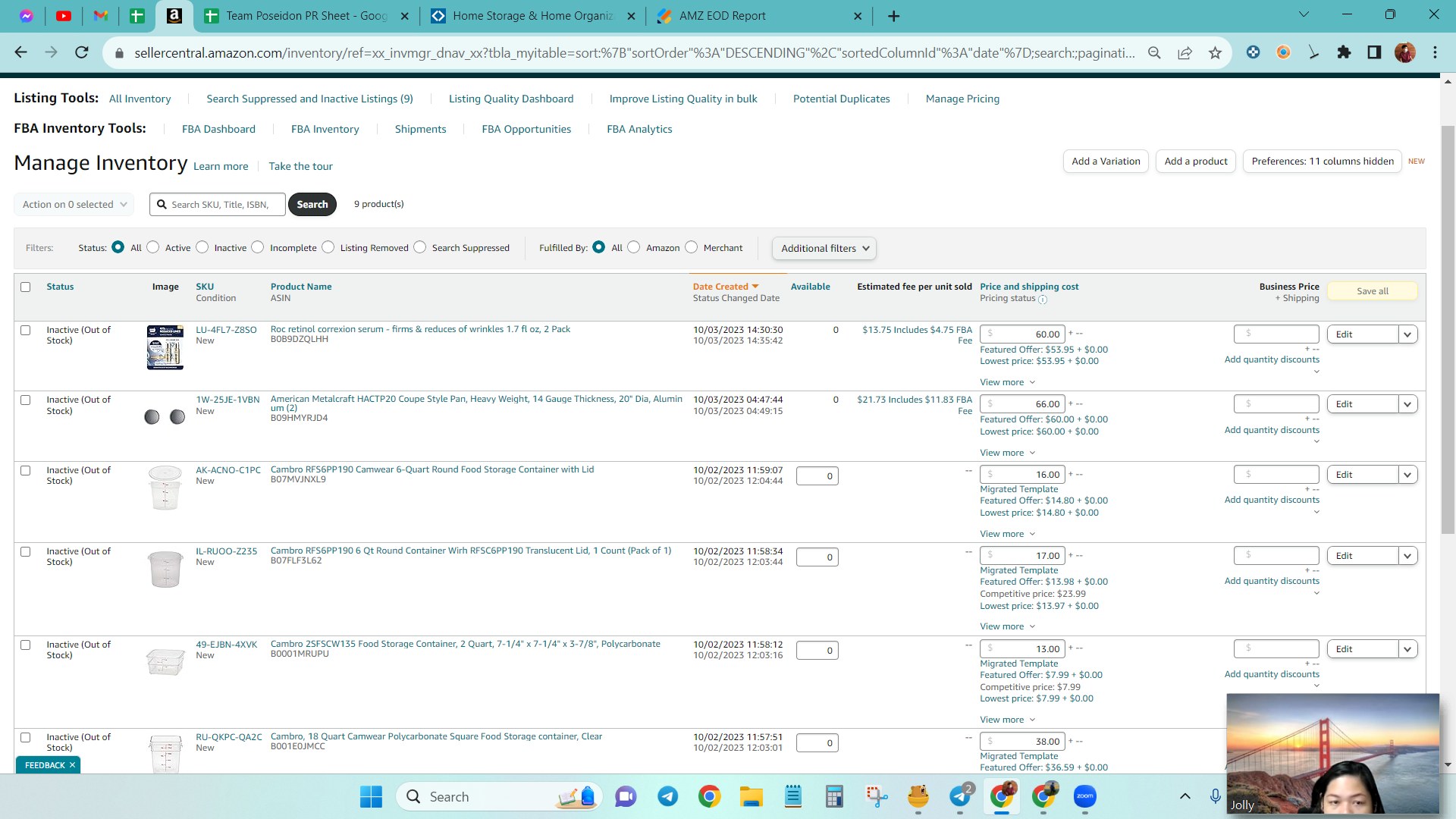
Task: Click the SKU, Title, ISBN search field
Action: pyautogui.click(x=218, y=205)
